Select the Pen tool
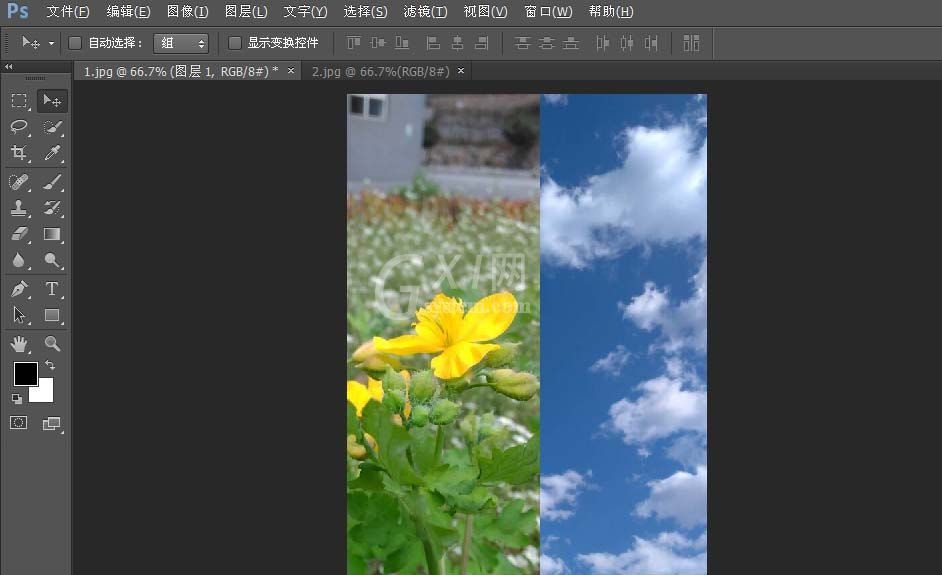The height and width of the screenshot is (575, 942). 19,289
